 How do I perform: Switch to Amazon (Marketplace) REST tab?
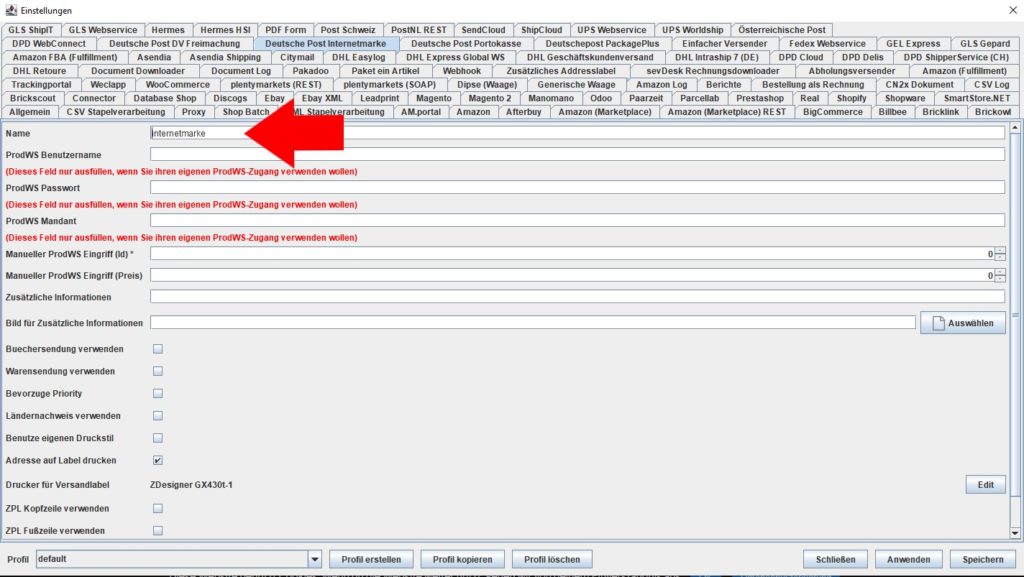(x=726, y=112)
